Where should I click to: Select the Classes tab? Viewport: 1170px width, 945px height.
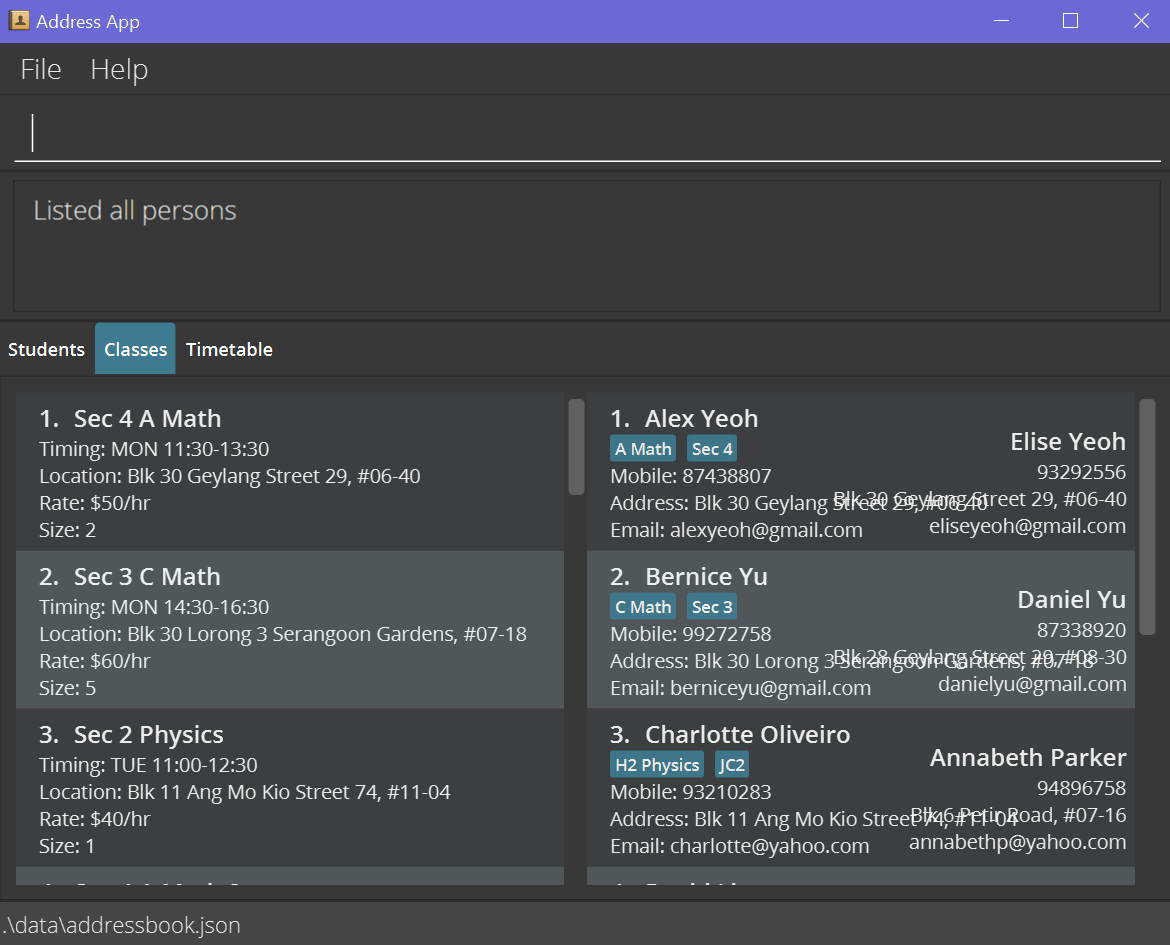click(135, 349)
